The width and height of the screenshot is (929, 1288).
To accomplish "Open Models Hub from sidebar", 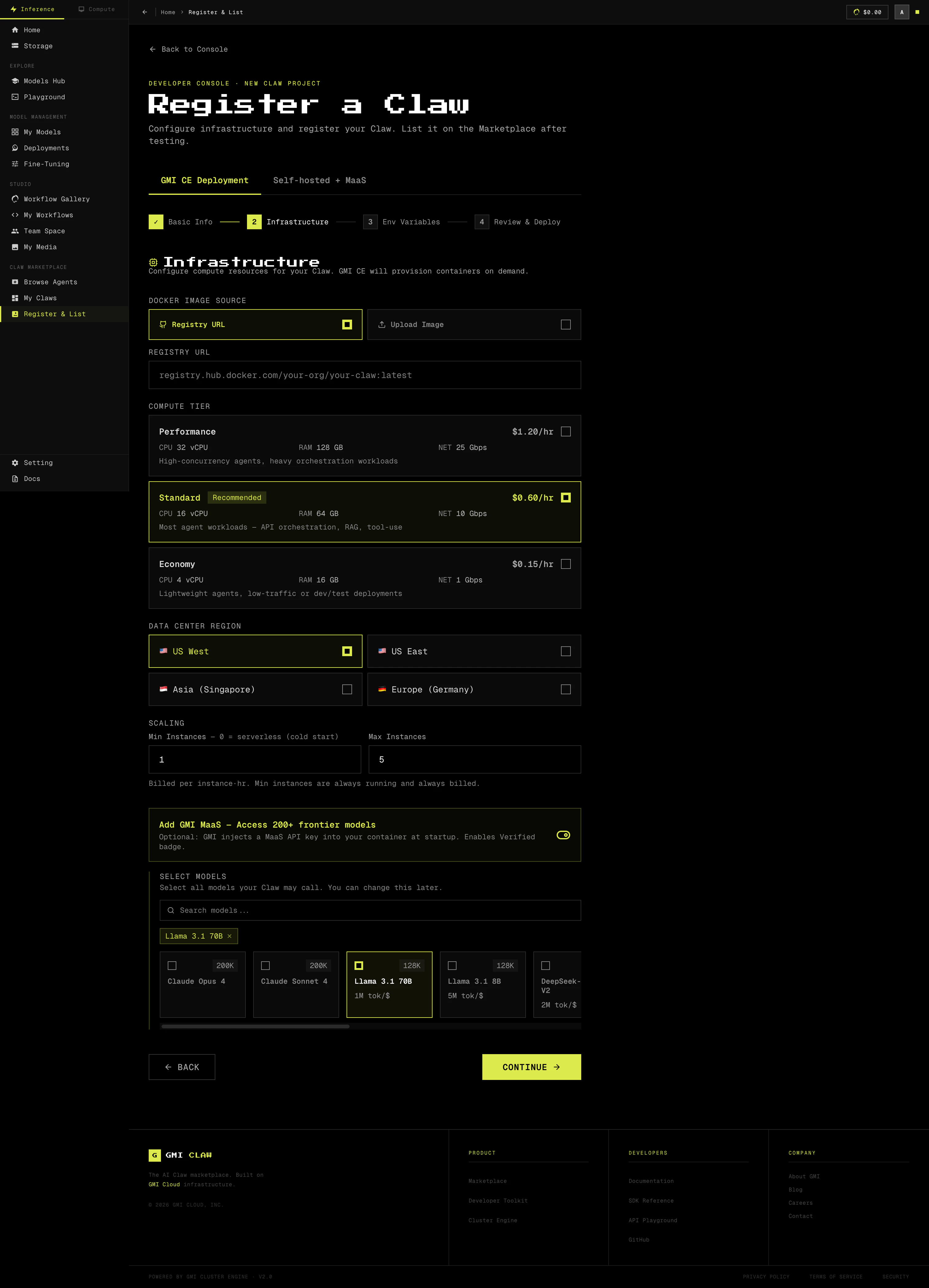I will pyautogui.click(x=44, y=81).
